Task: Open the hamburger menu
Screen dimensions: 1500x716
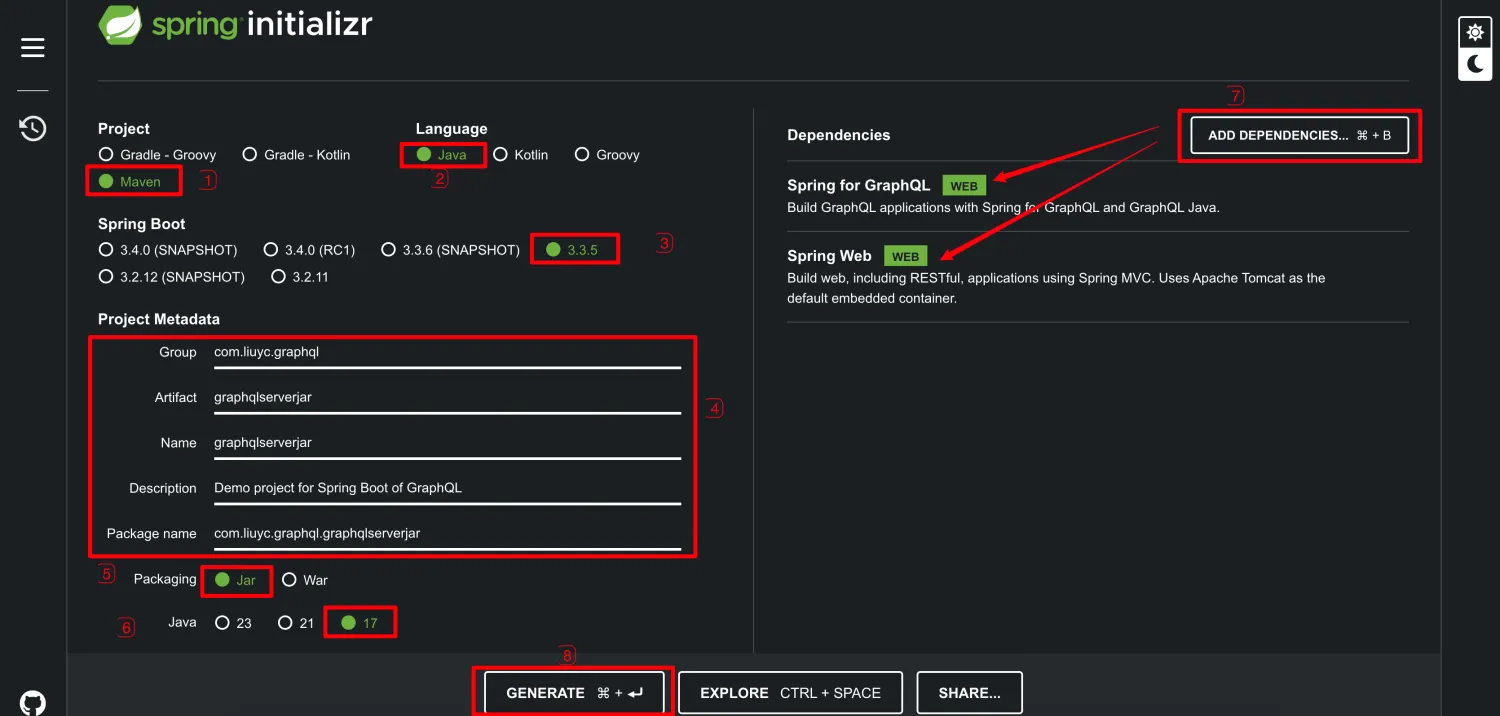Action: point(33,47)
